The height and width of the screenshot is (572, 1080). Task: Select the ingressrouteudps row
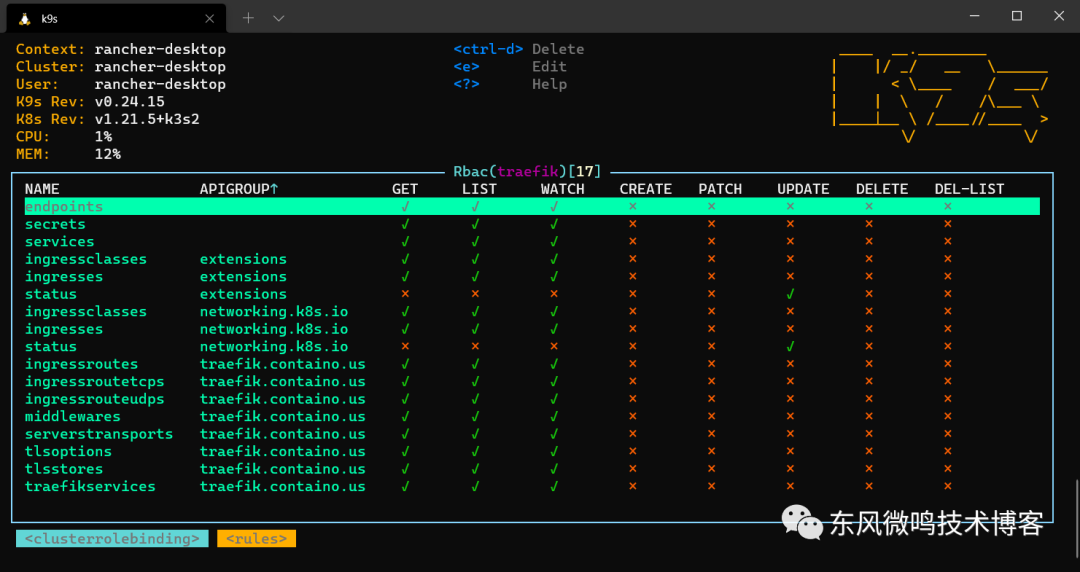click(532, 399)
